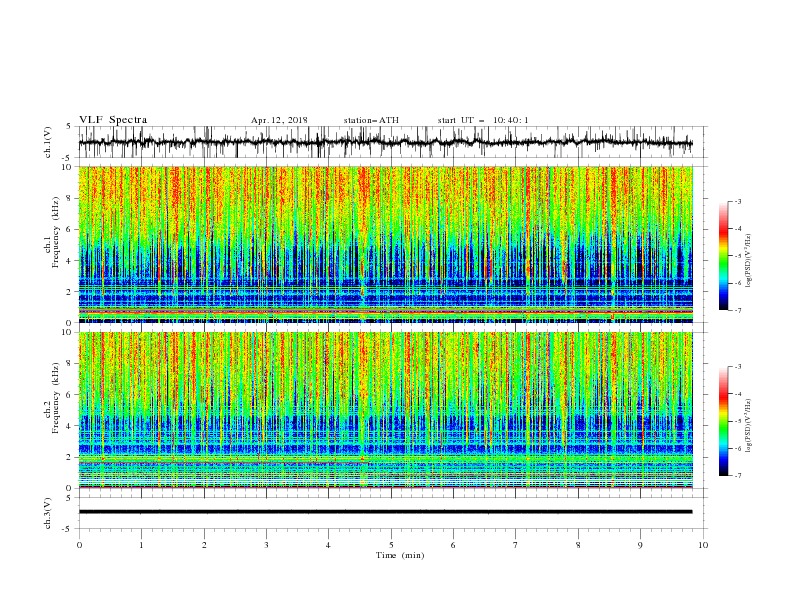Click the "Time (min)" x-axis label
This screenshot has height=612, width=792.
point(400,555)
